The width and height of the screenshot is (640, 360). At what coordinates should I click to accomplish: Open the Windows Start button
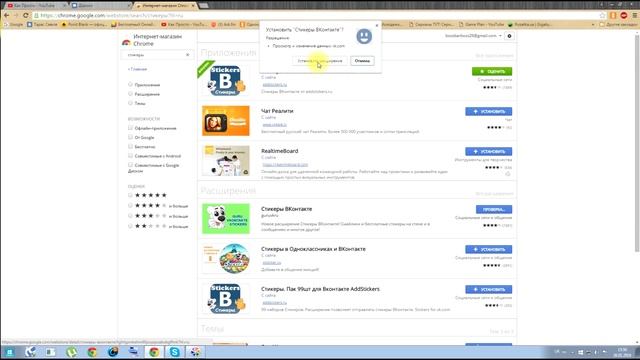click(x=9, y=352)
